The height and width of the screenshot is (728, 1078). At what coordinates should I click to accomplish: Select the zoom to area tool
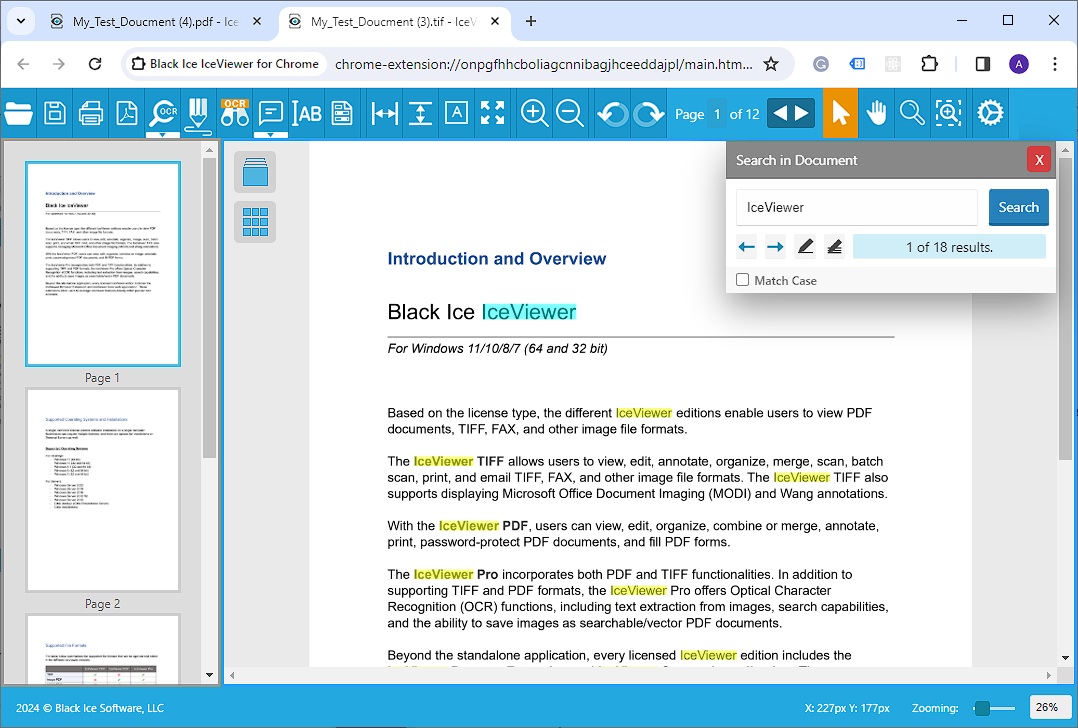(948, 113)
